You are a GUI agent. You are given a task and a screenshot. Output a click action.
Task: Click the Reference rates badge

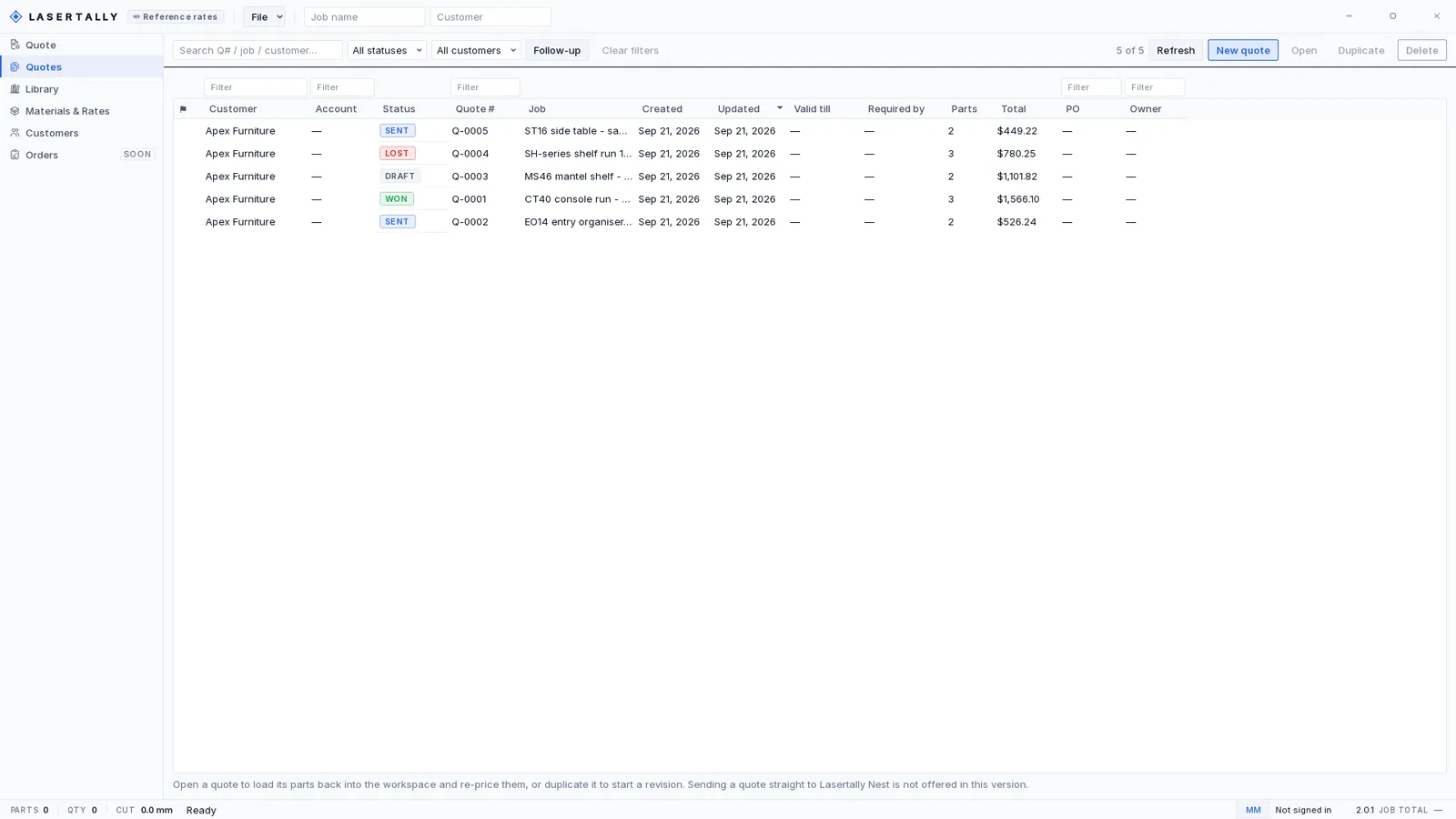tap(176, 16)
